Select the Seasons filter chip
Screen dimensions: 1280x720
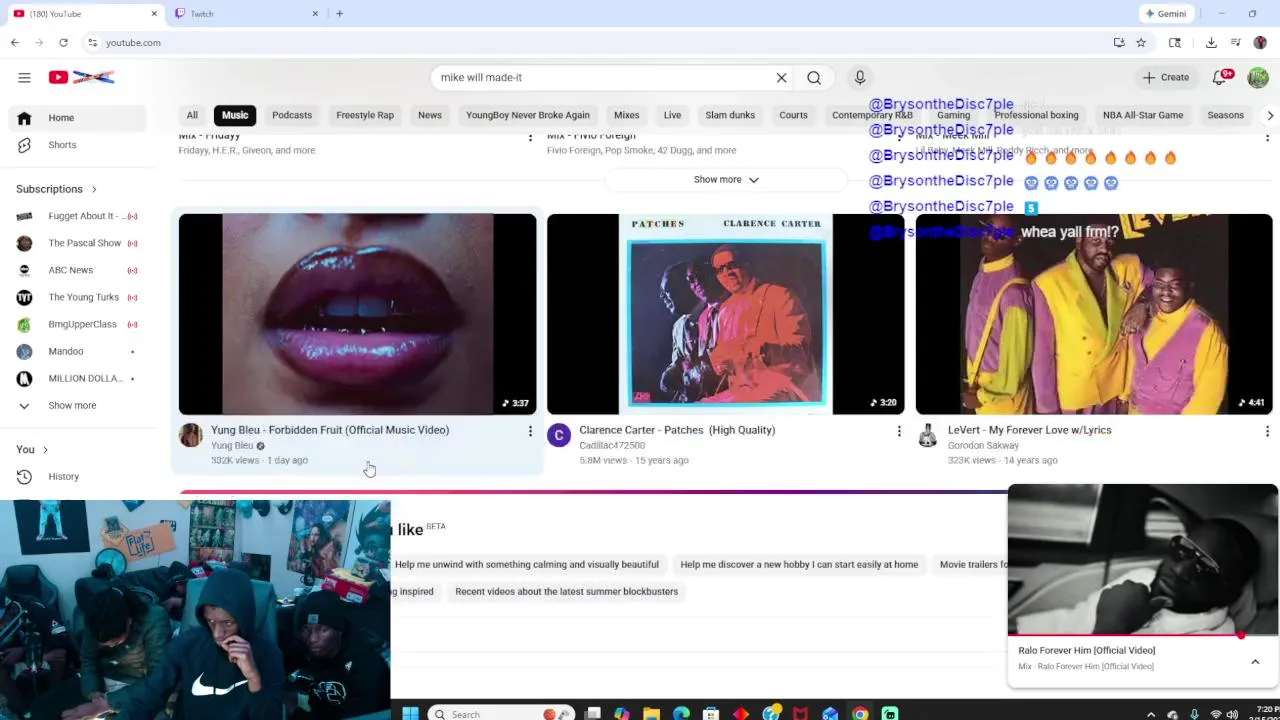pyautogui.click(x=1225, y=115)
